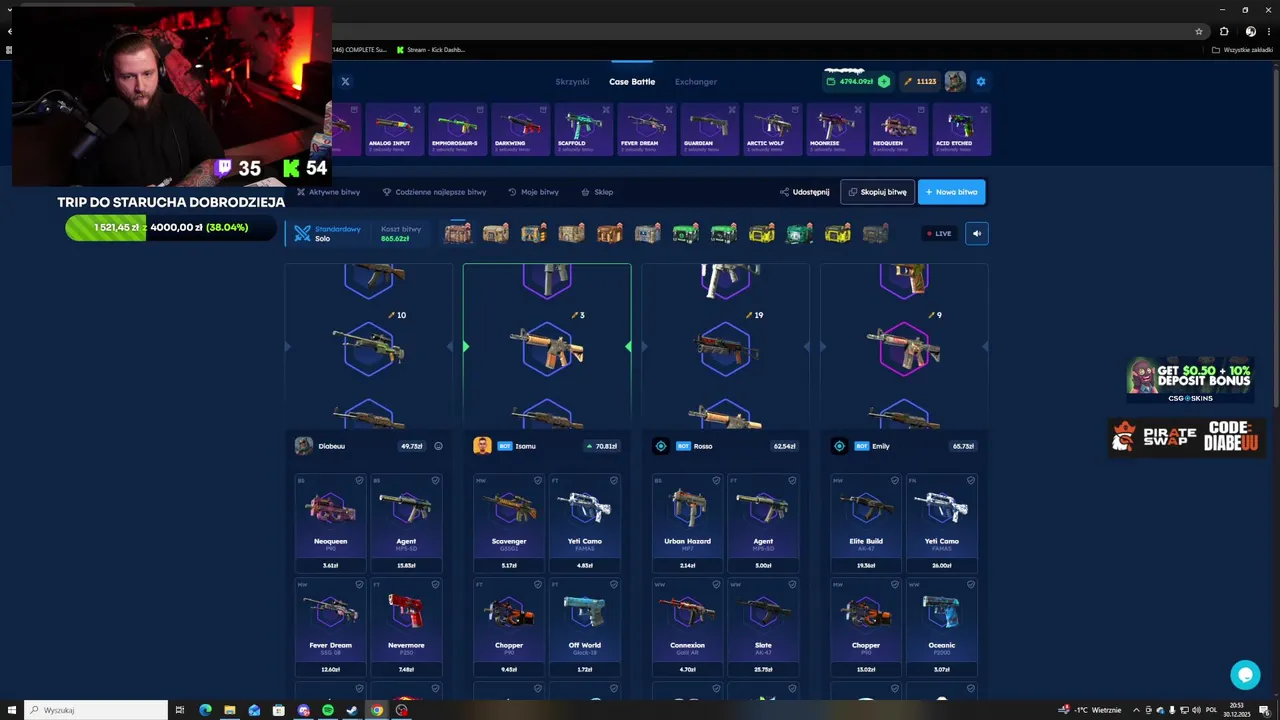Click the Udostępnij share button
The height and width of the screenshot is (720, 1280).
pos(805,192)
